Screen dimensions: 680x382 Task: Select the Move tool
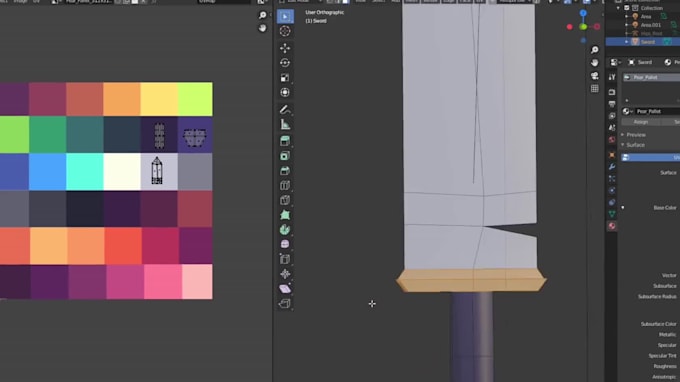coord(285,48)
